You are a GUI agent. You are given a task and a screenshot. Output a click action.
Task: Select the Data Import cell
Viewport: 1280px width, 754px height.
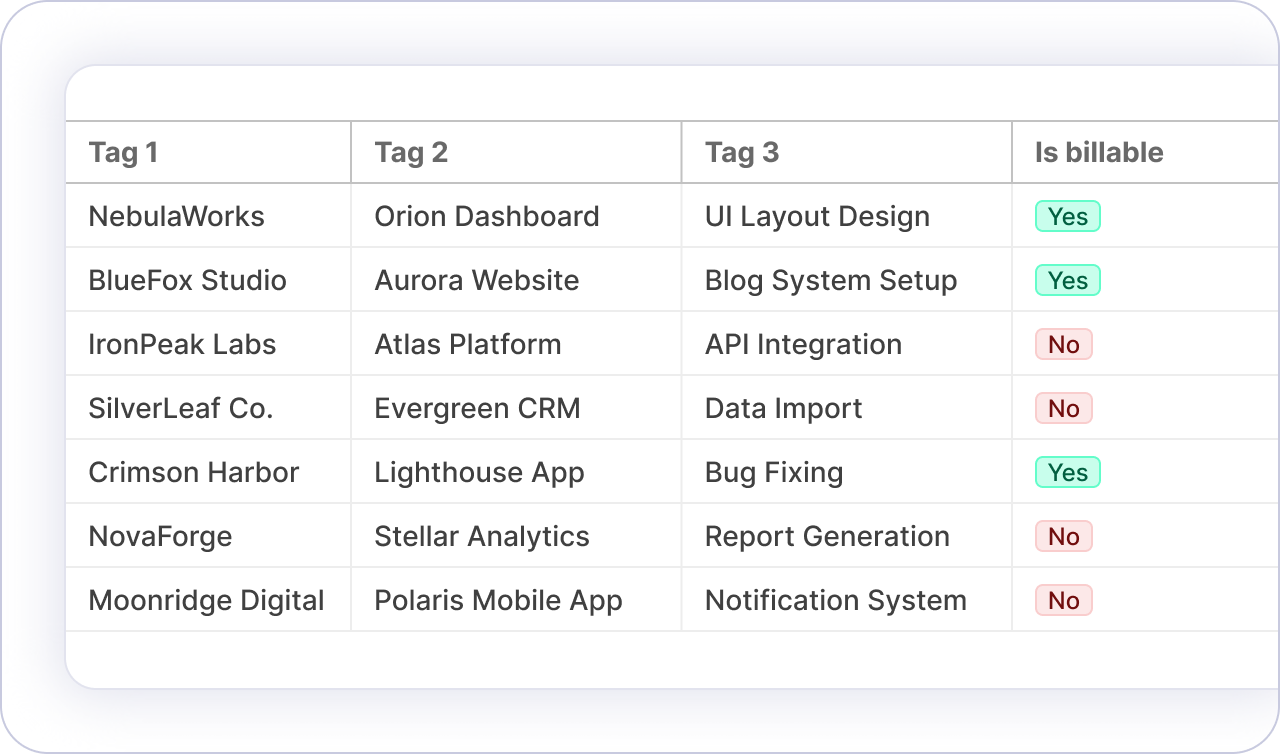(x=783, y=409)
